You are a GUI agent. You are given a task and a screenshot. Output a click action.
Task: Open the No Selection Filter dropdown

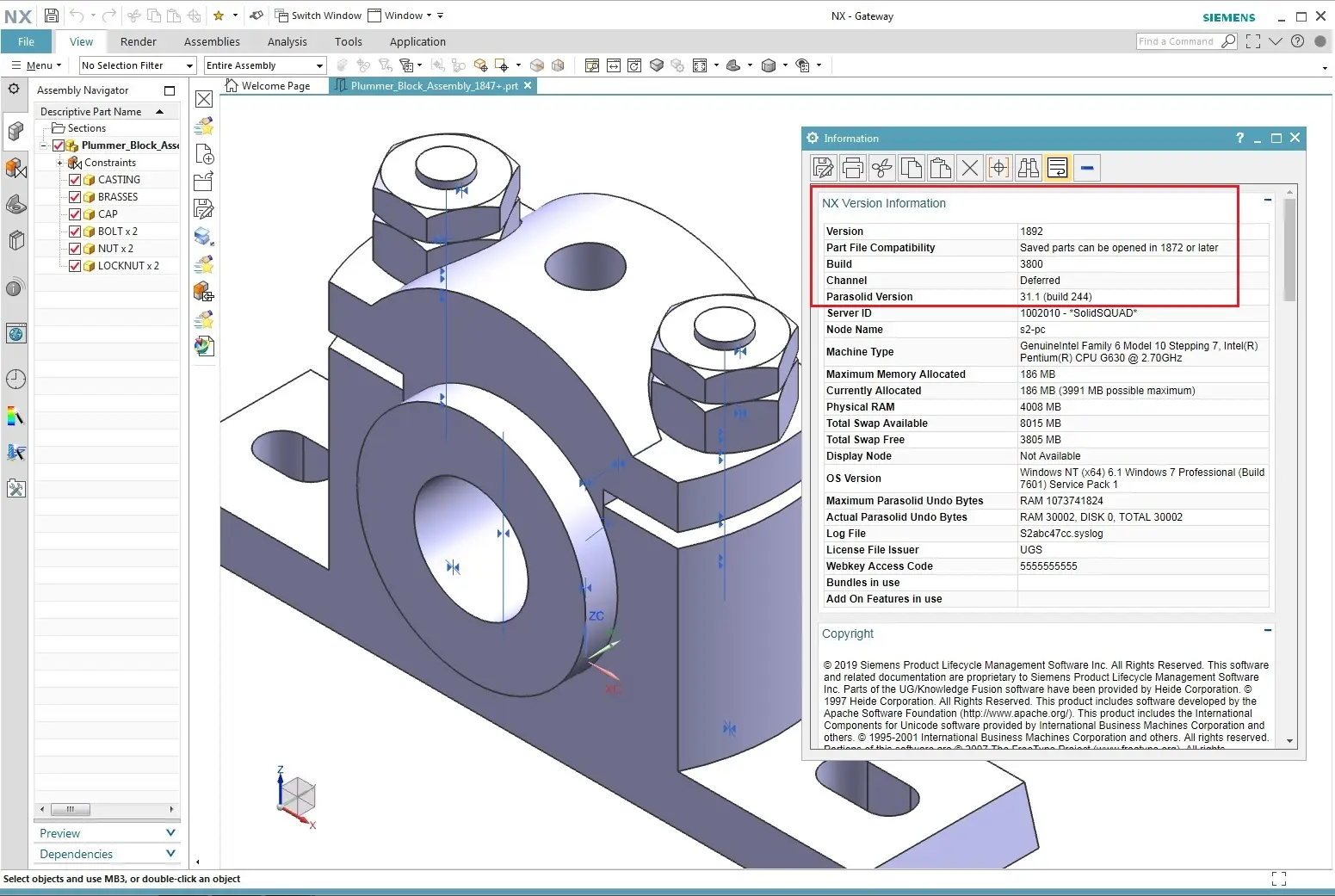pyautogui.click(x=190, y=65)
